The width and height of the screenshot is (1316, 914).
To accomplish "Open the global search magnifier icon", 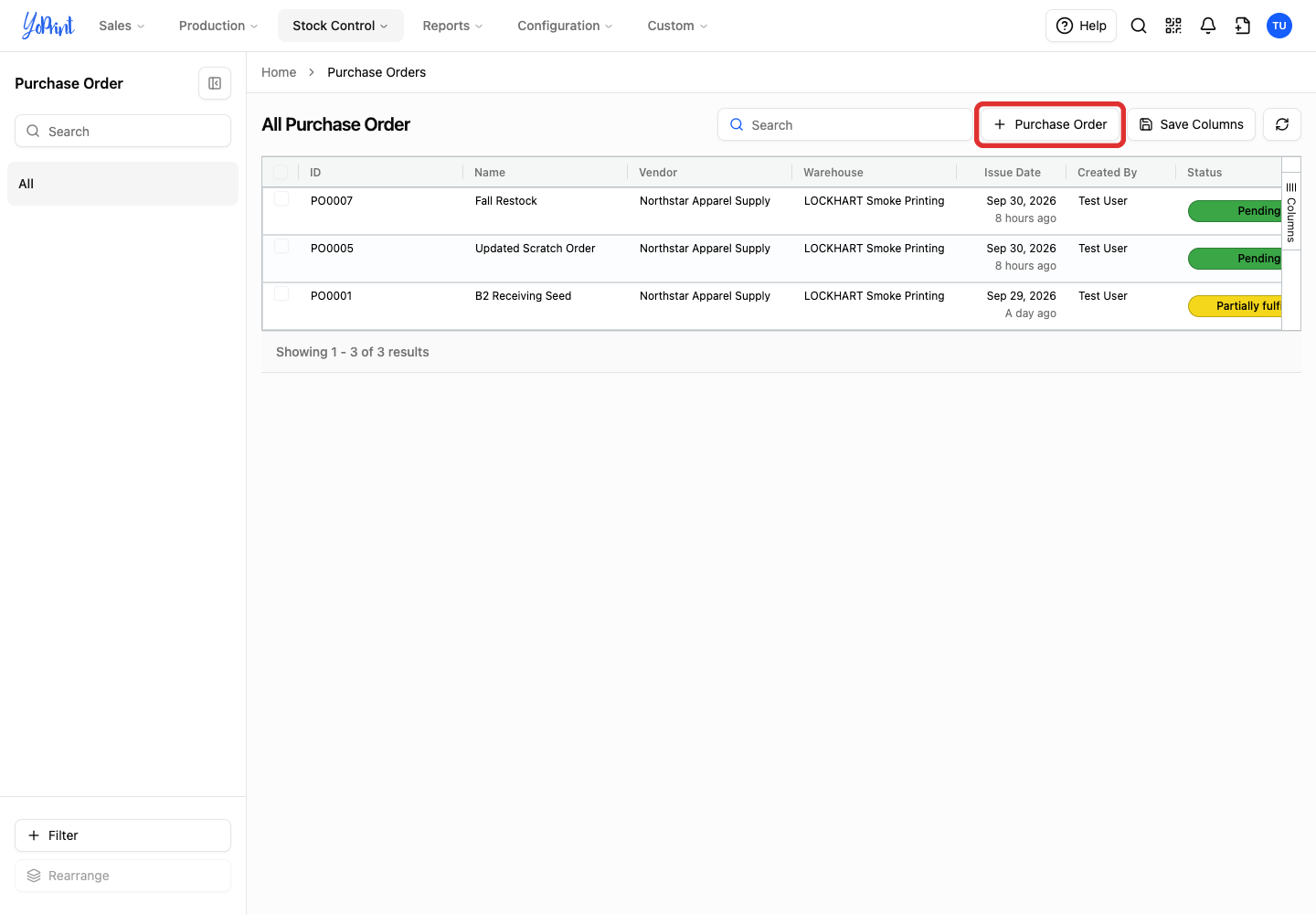I will (x=1139, y=26).
